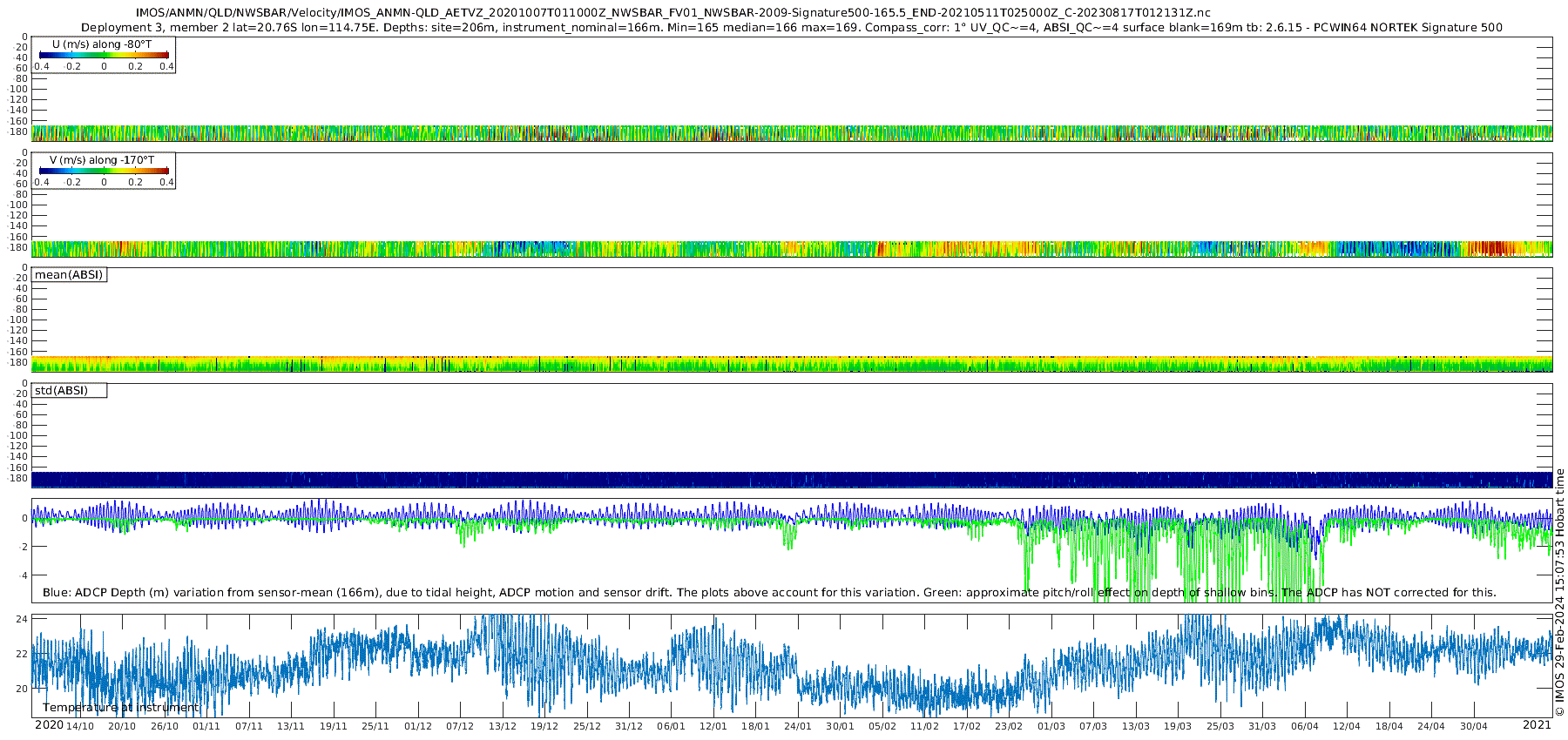The image size is (1568, 740).
Task: Click the 2021 year label on time axis
Action: coord(1537,725)
